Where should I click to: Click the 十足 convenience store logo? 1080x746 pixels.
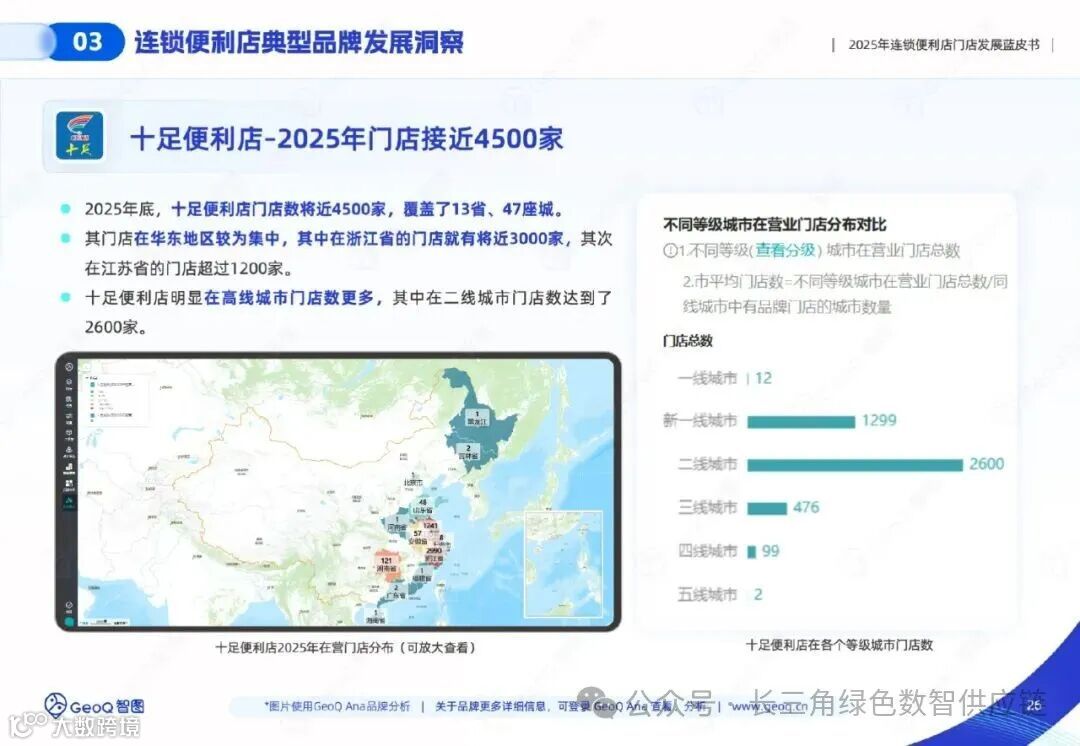click(80, 136)
